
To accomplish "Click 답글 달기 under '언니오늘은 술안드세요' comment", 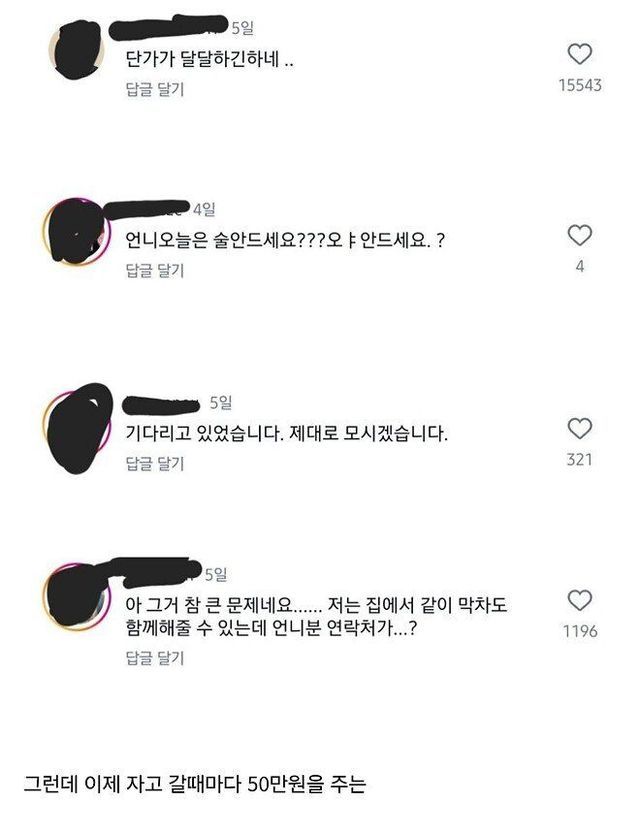I will [155, 270].
